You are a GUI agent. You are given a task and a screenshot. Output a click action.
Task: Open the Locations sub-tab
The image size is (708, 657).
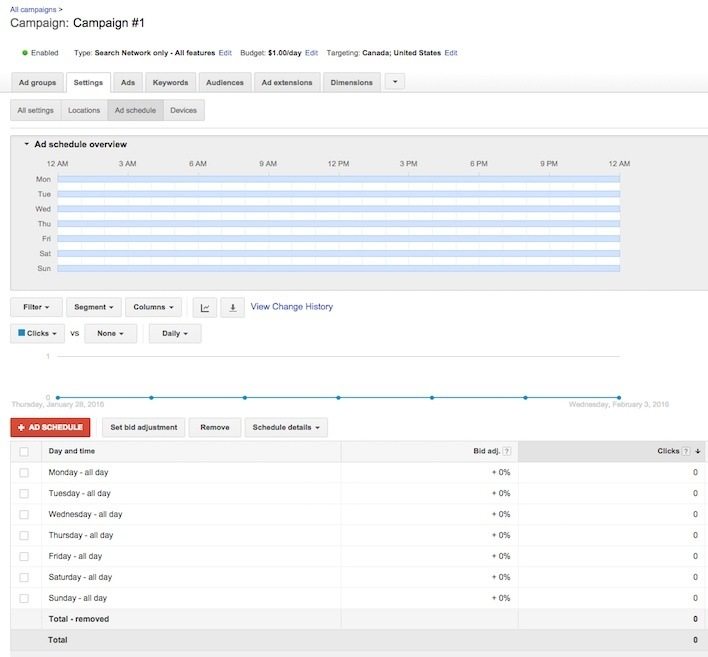coord(84,110)
